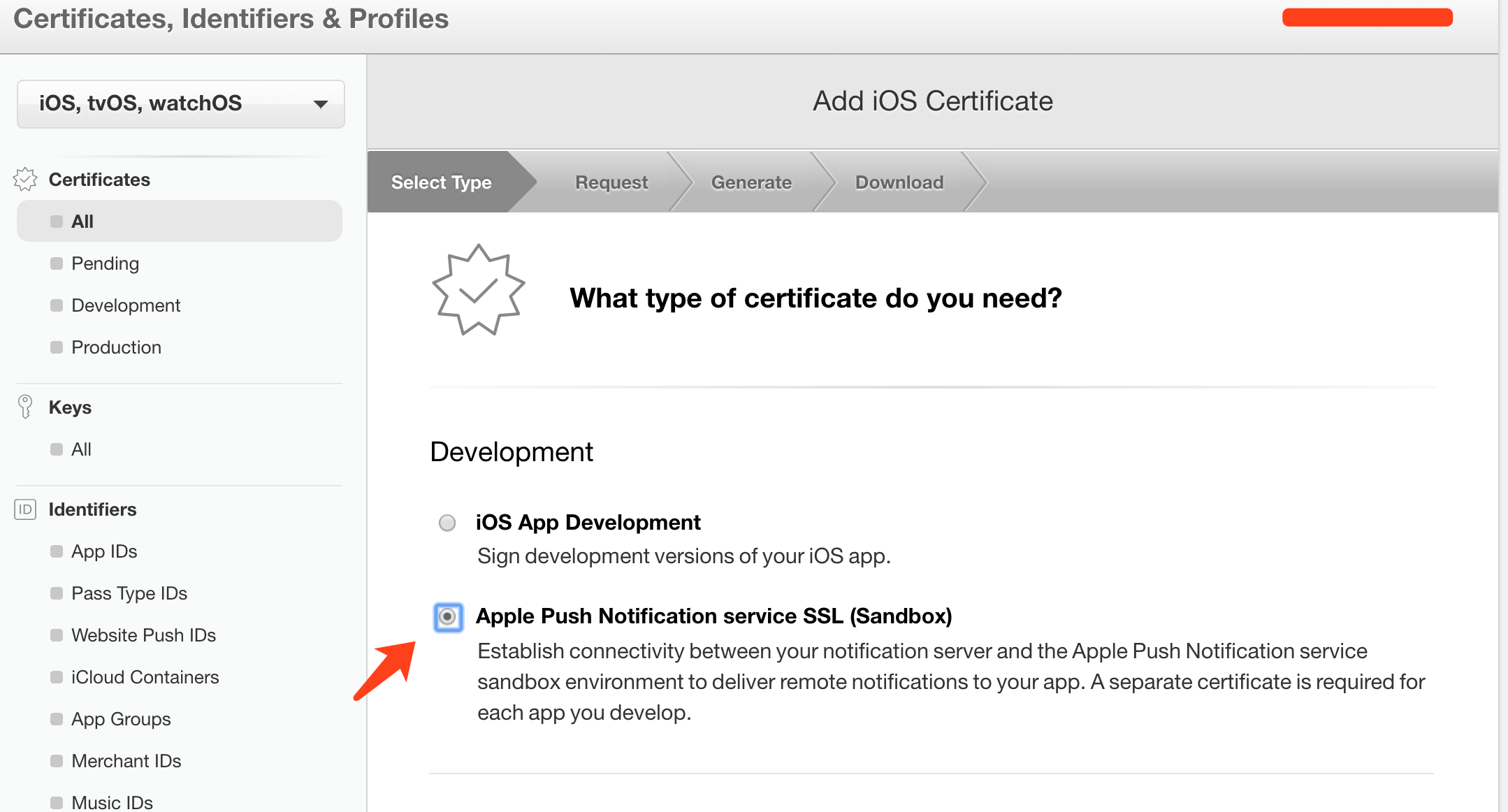
Task: Open Pass Type IDs in sidebar
Action: tap(129, 593)
